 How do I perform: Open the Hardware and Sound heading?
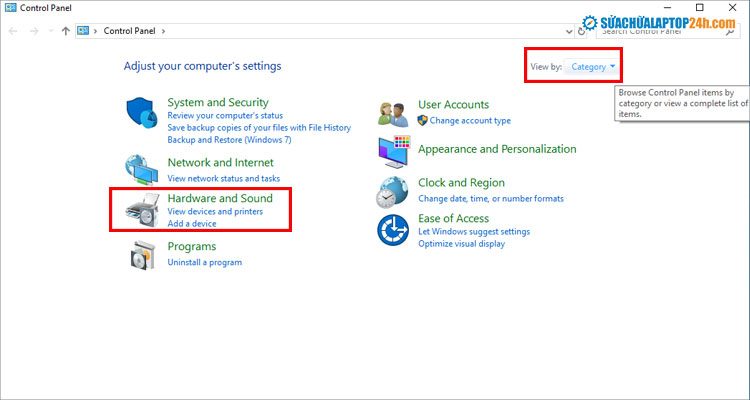(x=219, y=198)
